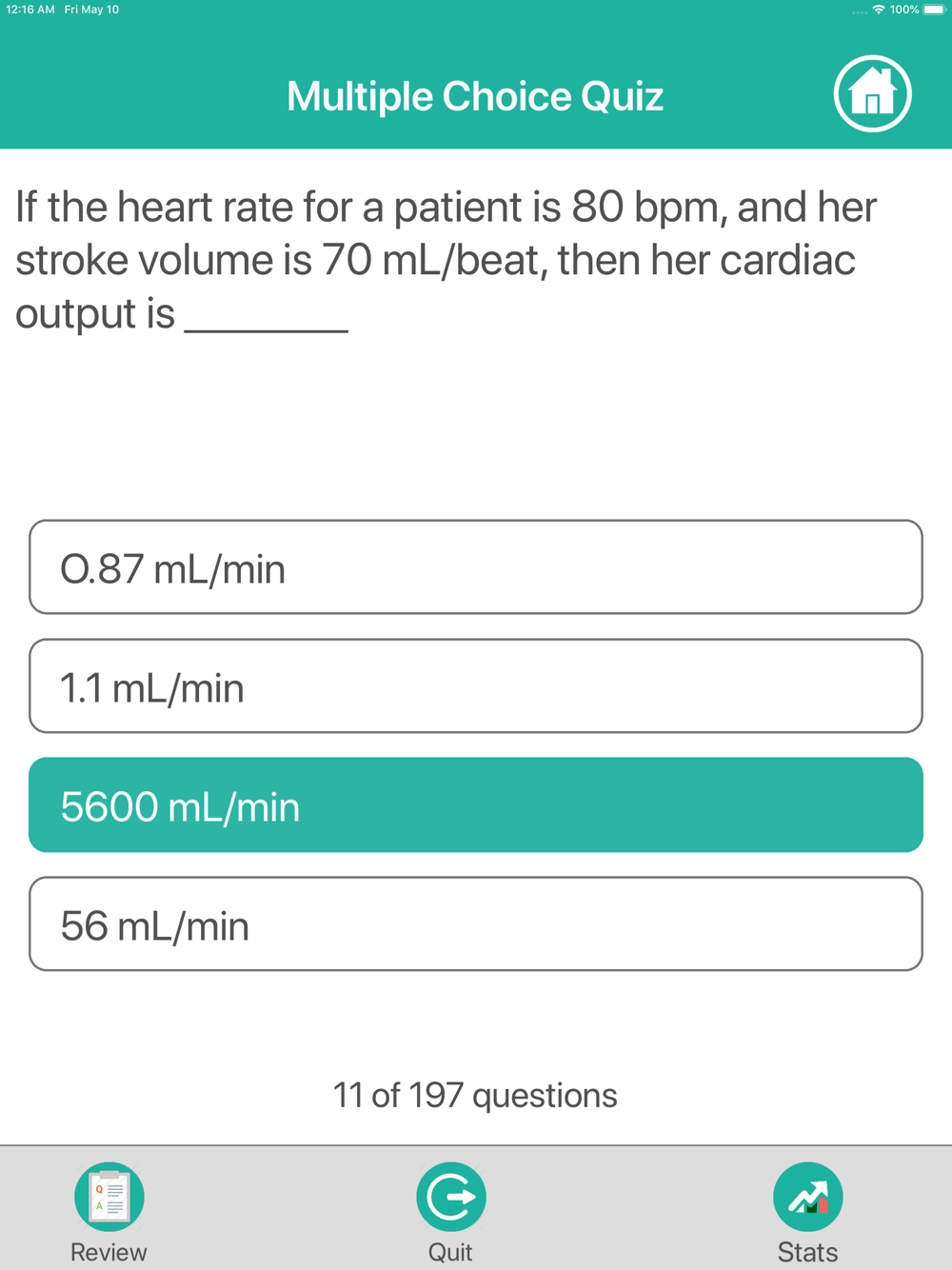Tap the Stats label in bottom bar
952x1270 pixels.
[807, 1252]
